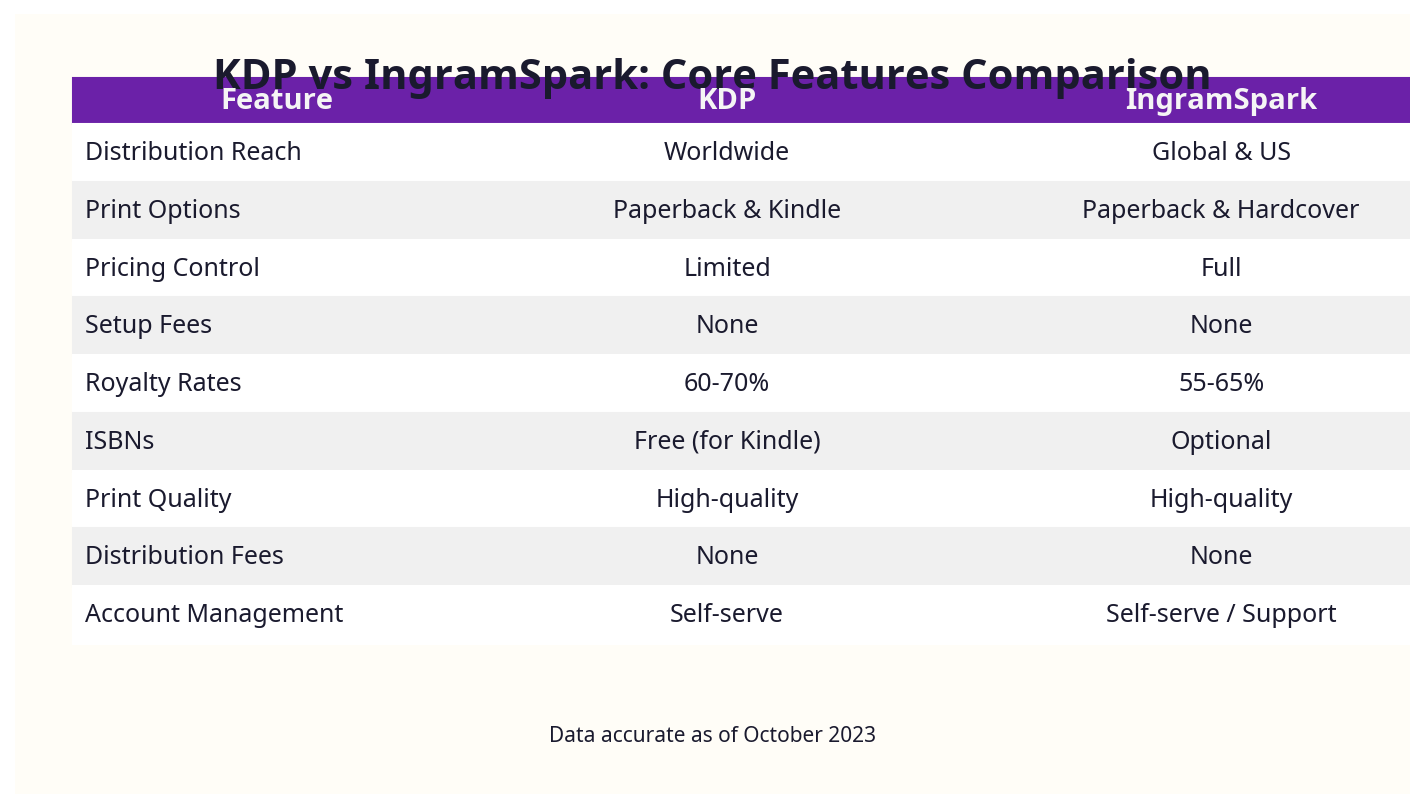
Task: Click the Free (for Kindle) ISBN cell
Action: tap(727, 440)
